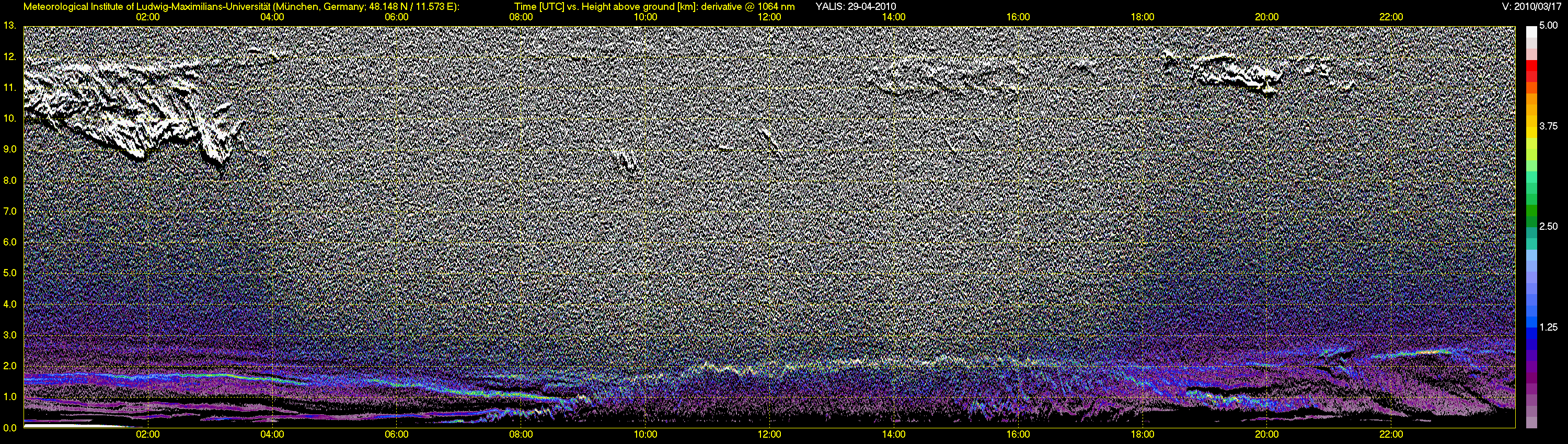Click the 16:00 label on the lower time axis

coord(1018,435)
